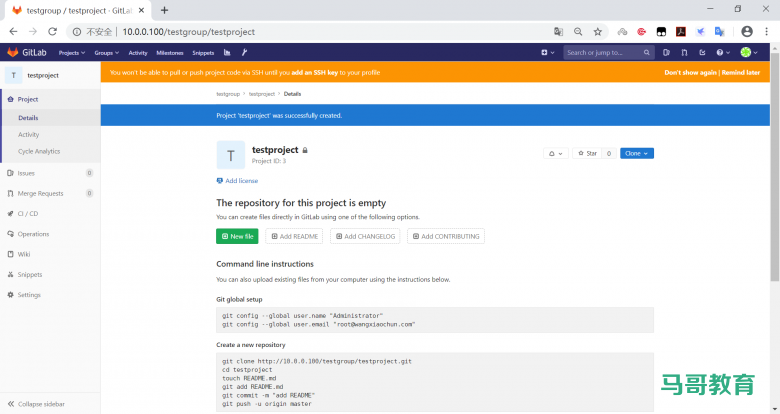This screenshot has width=780, height=414.
Task: Click the Add license link
Action: 237,181
